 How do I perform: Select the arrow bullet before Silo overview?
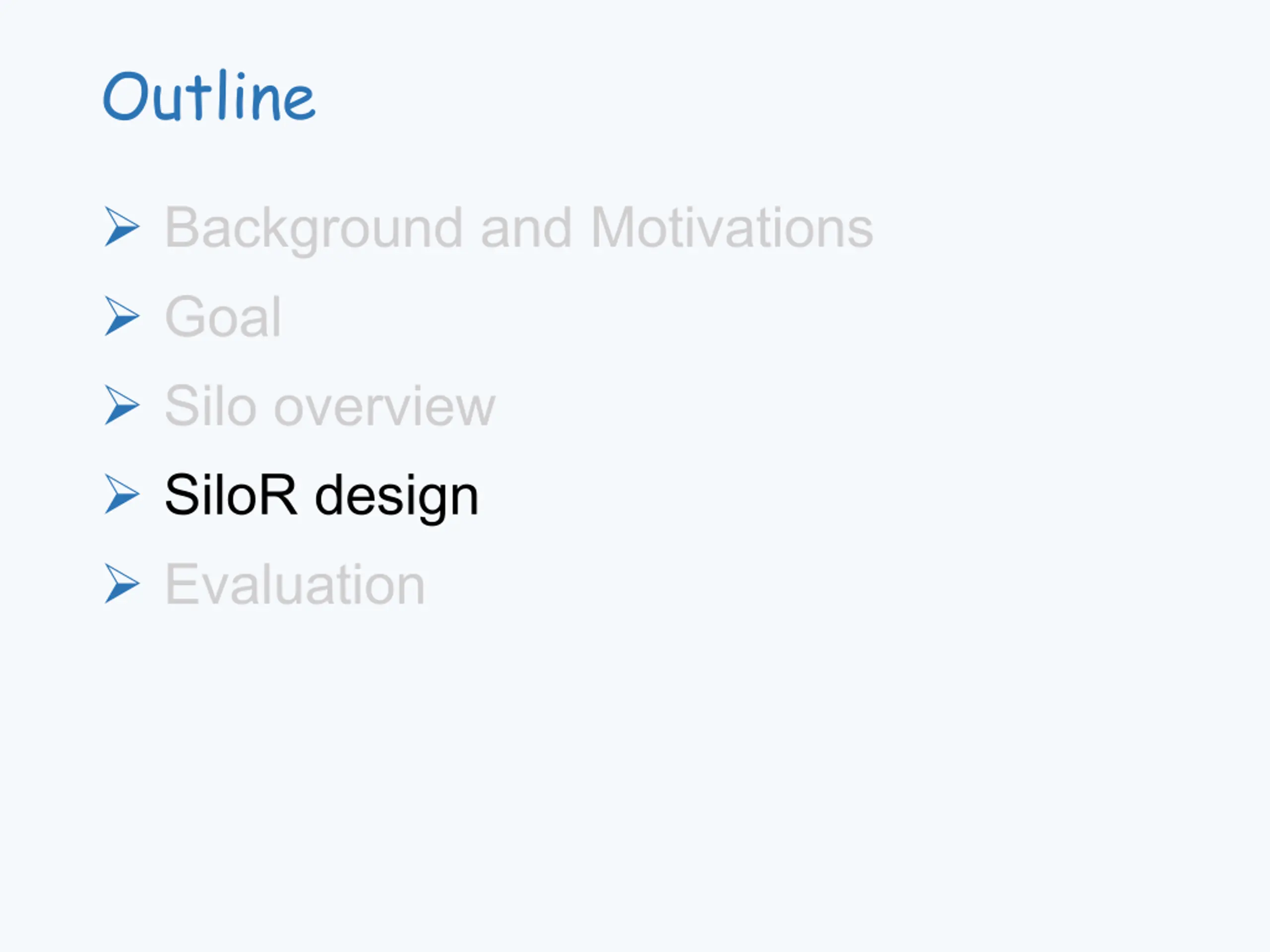[122, 405]
